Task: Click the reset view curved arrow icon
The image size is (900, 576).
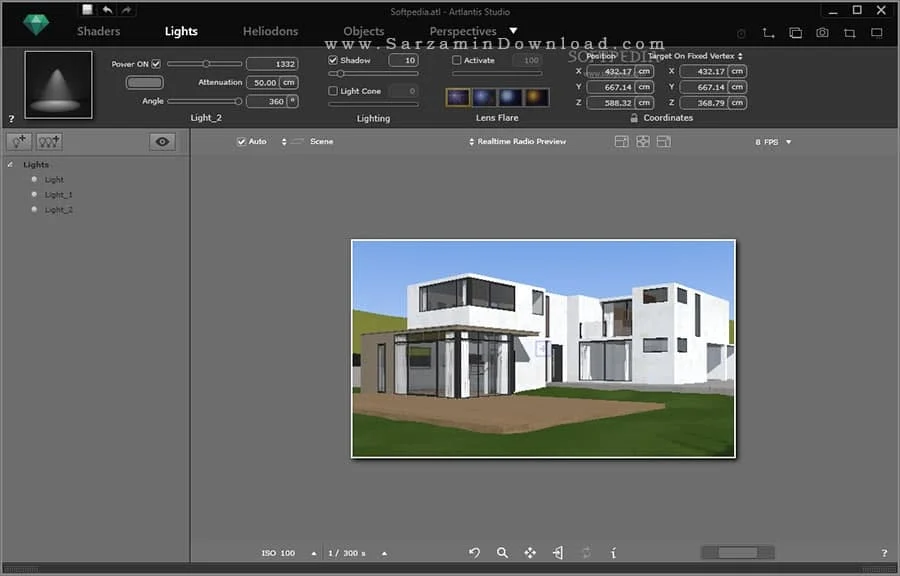Action: pyautogui.click(x=474, y=552)
